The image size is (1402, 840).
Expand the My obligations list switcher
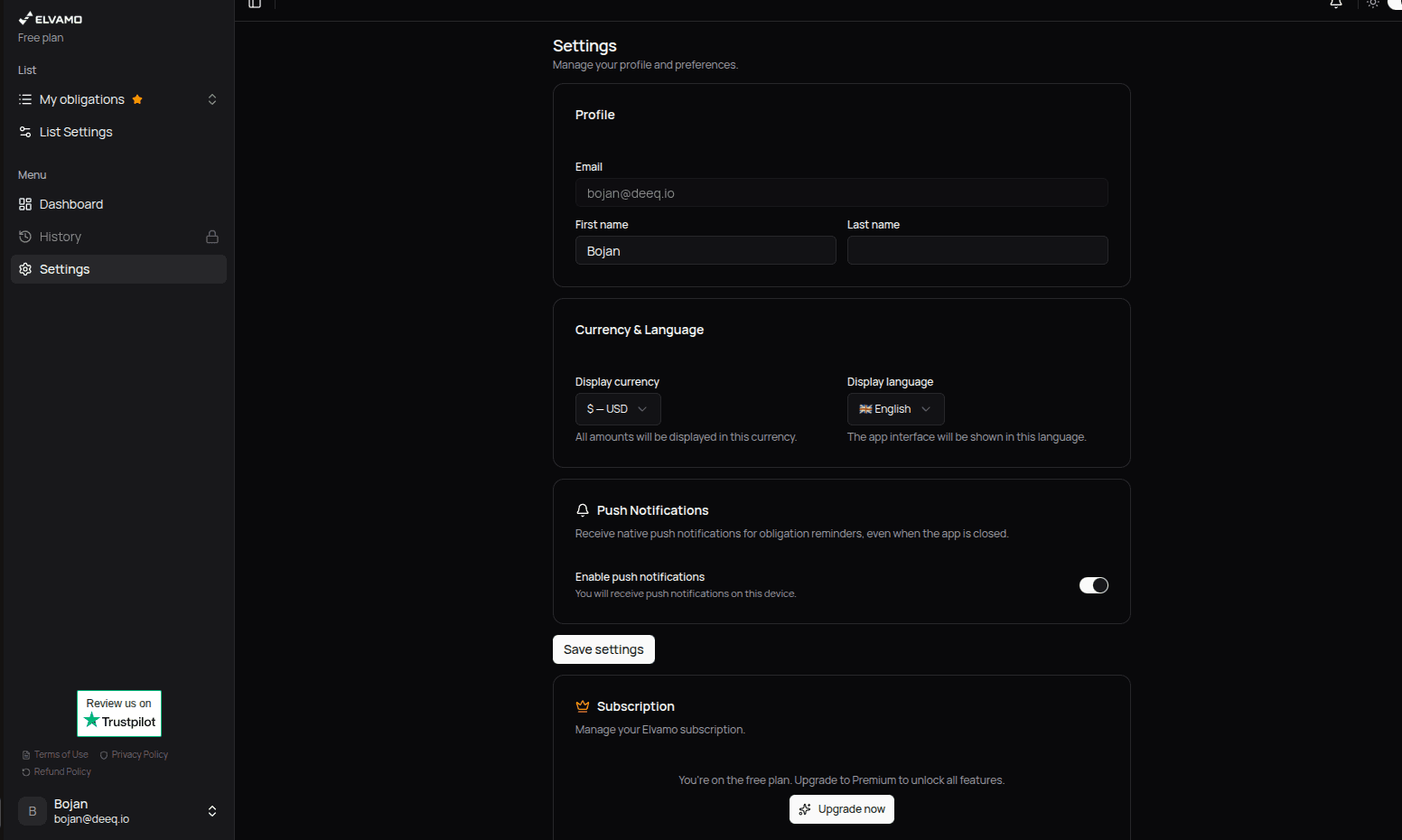(211, 99)
